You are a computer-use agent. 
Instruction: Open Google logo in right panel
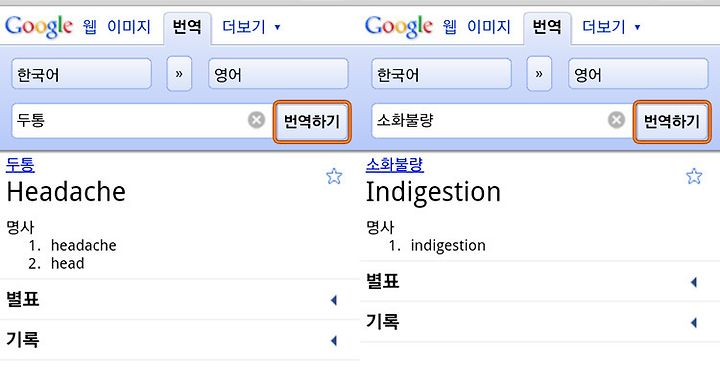coord(399,27)
